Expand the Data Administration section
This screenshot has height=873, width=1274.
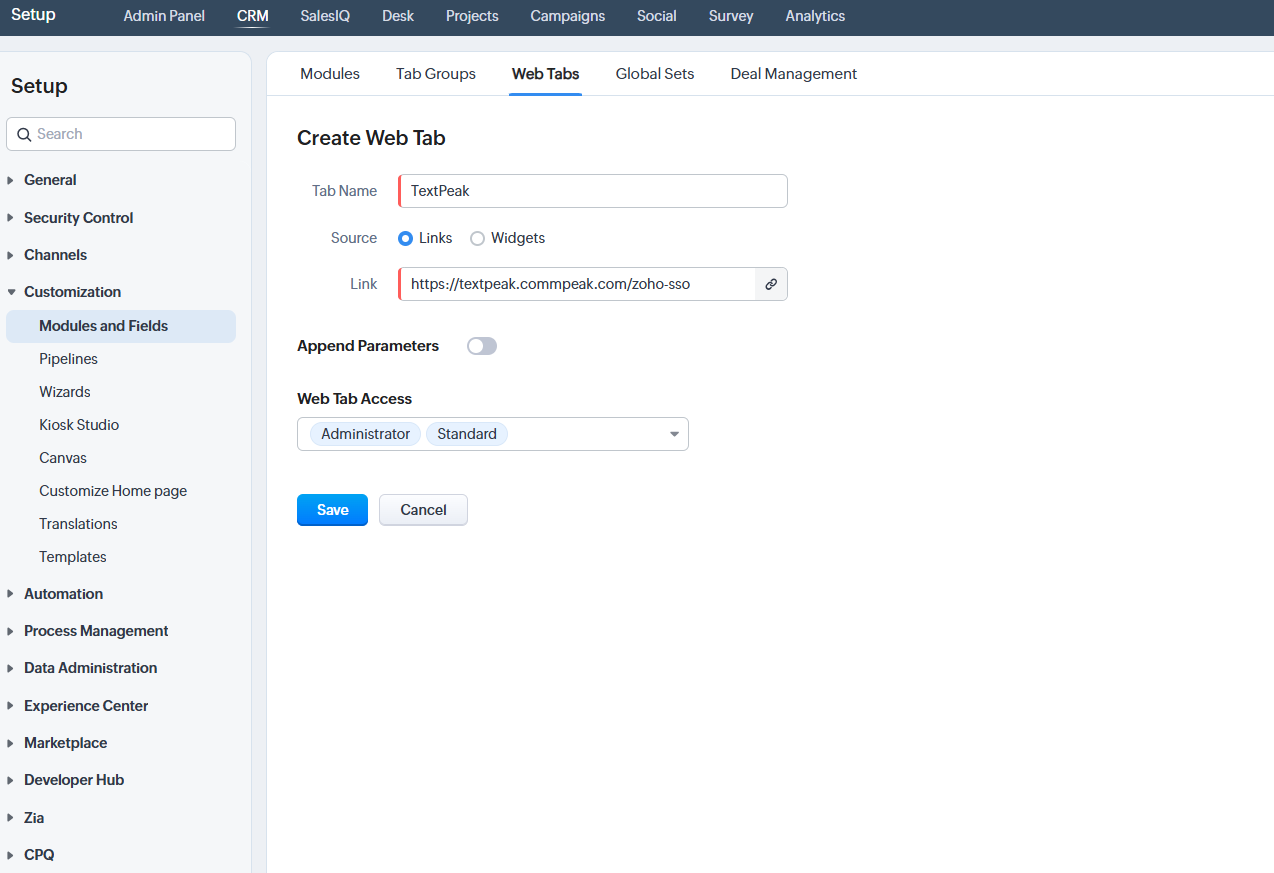pyautogui.click(x=90, y=668)
